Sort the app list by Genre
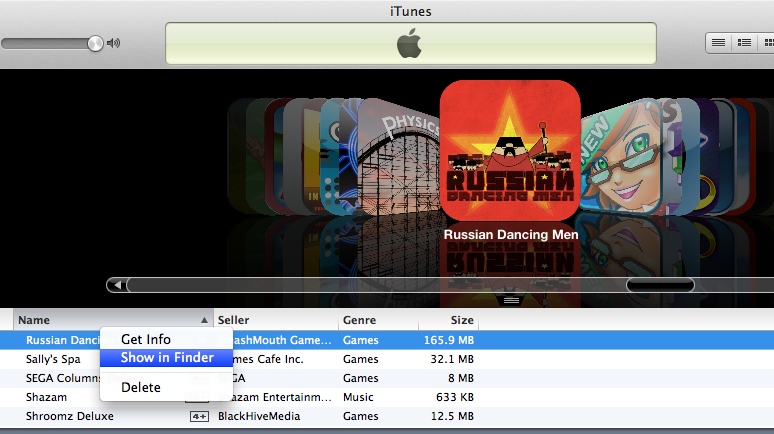 pyautogui.click(x=376, y=320)
